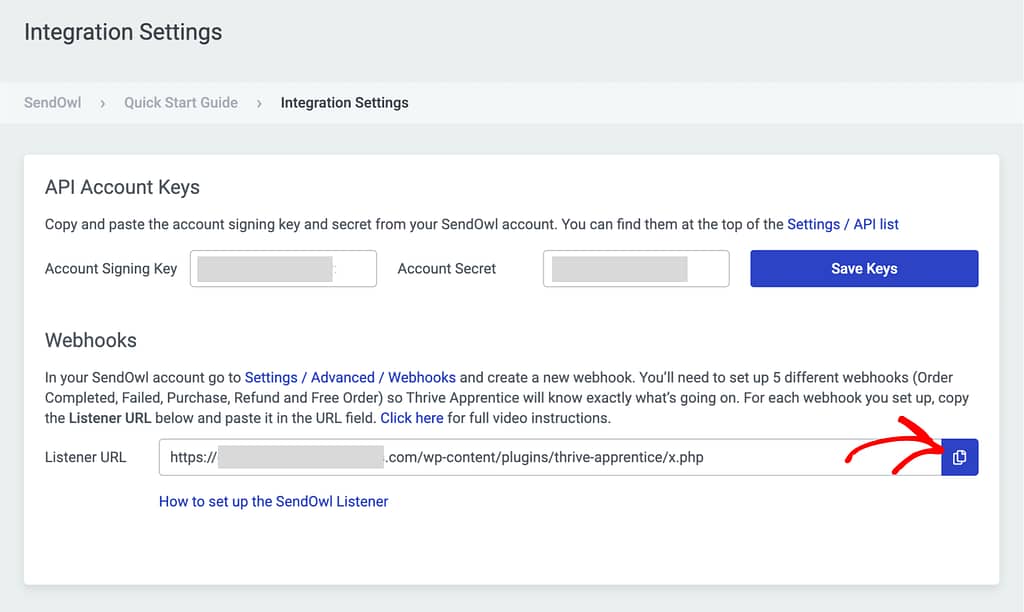This screenshot has height=612, width=1024.
Task: Copy the Listener URL with clipboard icon
Action: pos(959,457)
